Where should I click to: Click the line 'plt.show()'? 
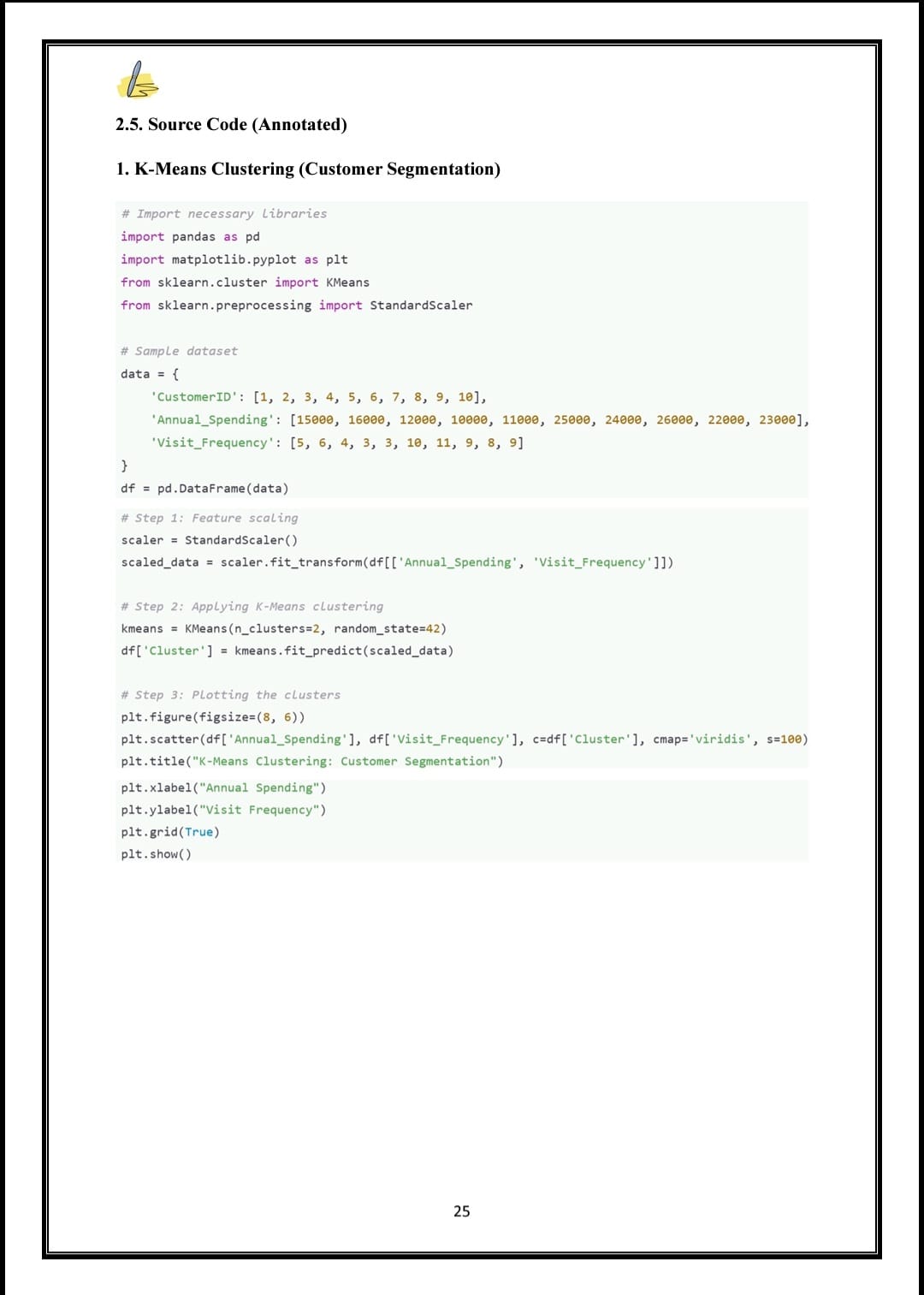point(156,854)
